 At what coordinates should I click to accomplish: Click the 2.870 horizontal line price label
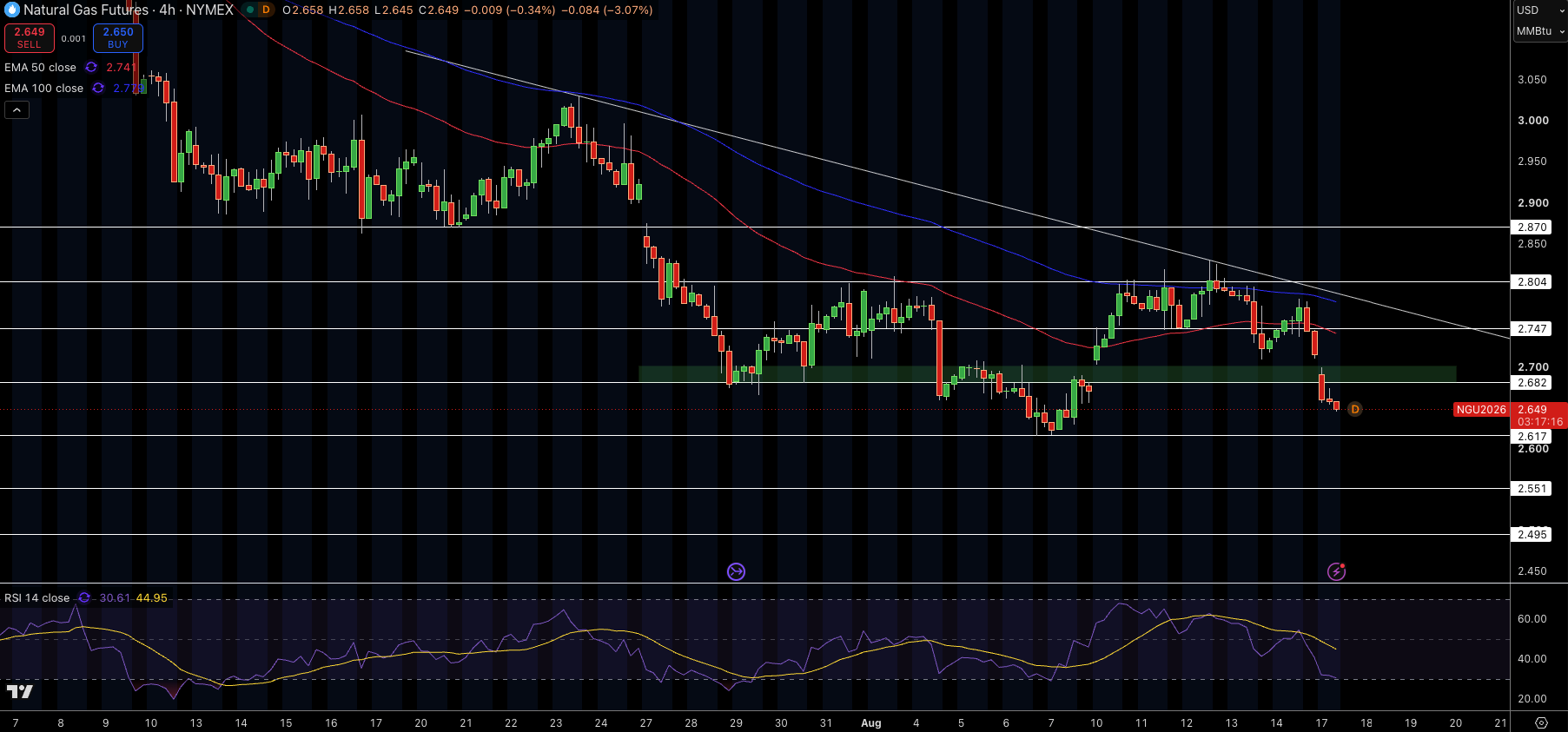[x=1532, y=227]
